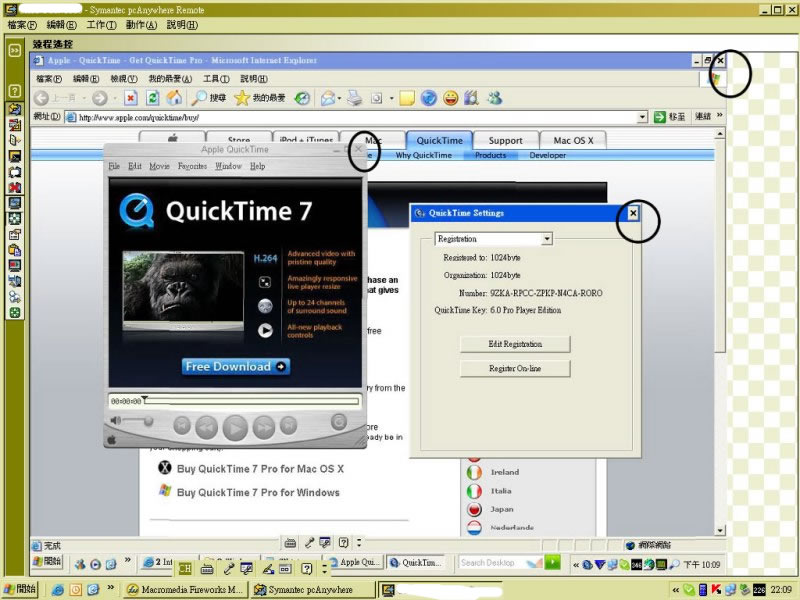The height and width of the screenshot is (600, 800).
Task: Click IE Back arrow button
Action: pos(42,98)
